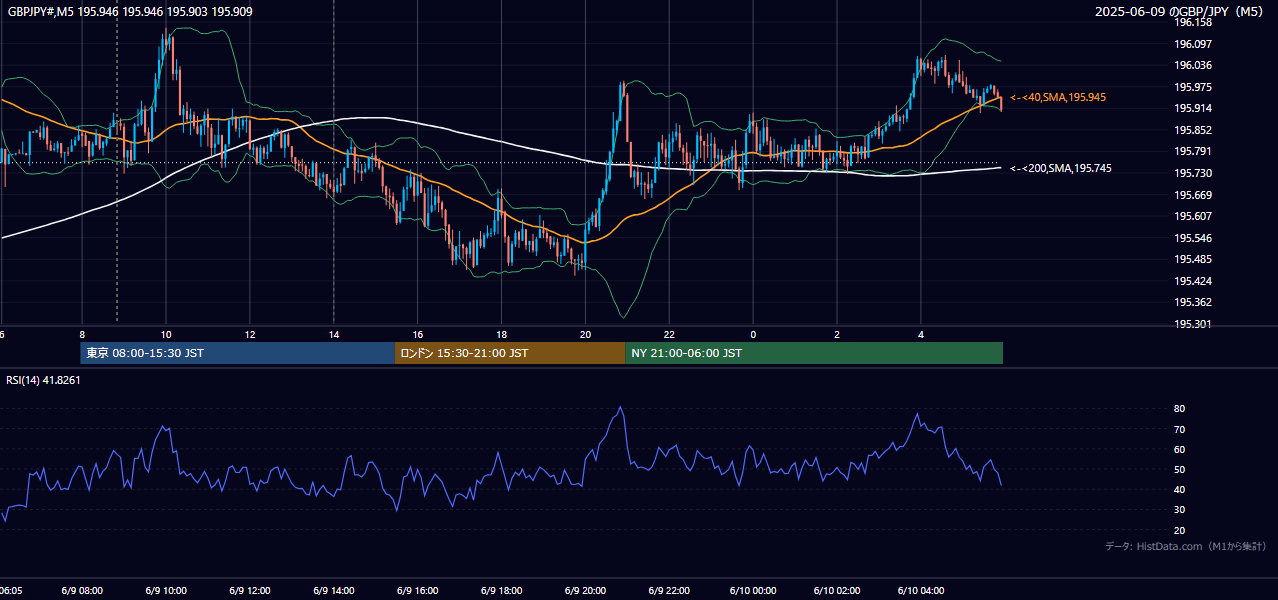The image size is (1278, 600).
Task: Click the 195.546 price axis value
Action: (1193, 238)
